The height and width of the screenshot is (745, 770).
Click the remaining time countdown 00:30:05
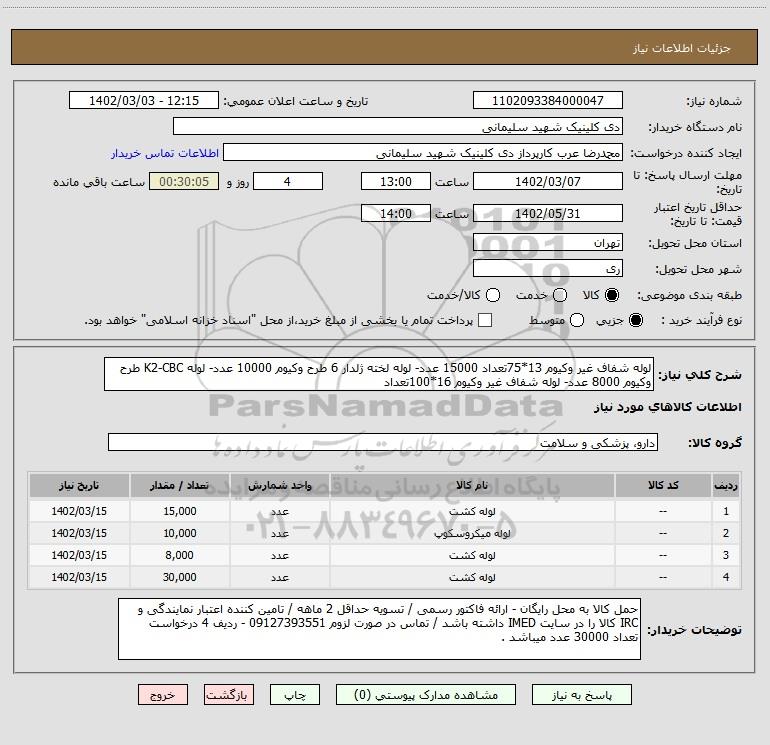point(184,181)
